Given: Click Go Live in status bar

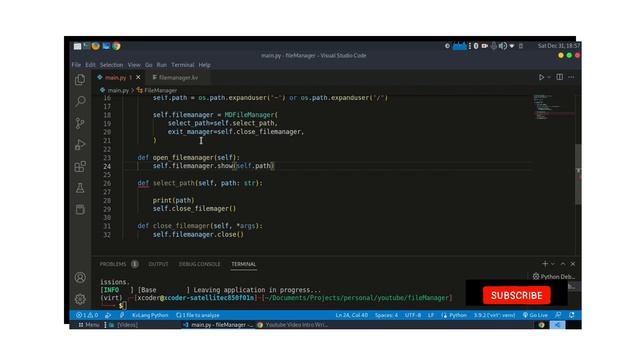Looking at the screenshot, I should [535, 315].
